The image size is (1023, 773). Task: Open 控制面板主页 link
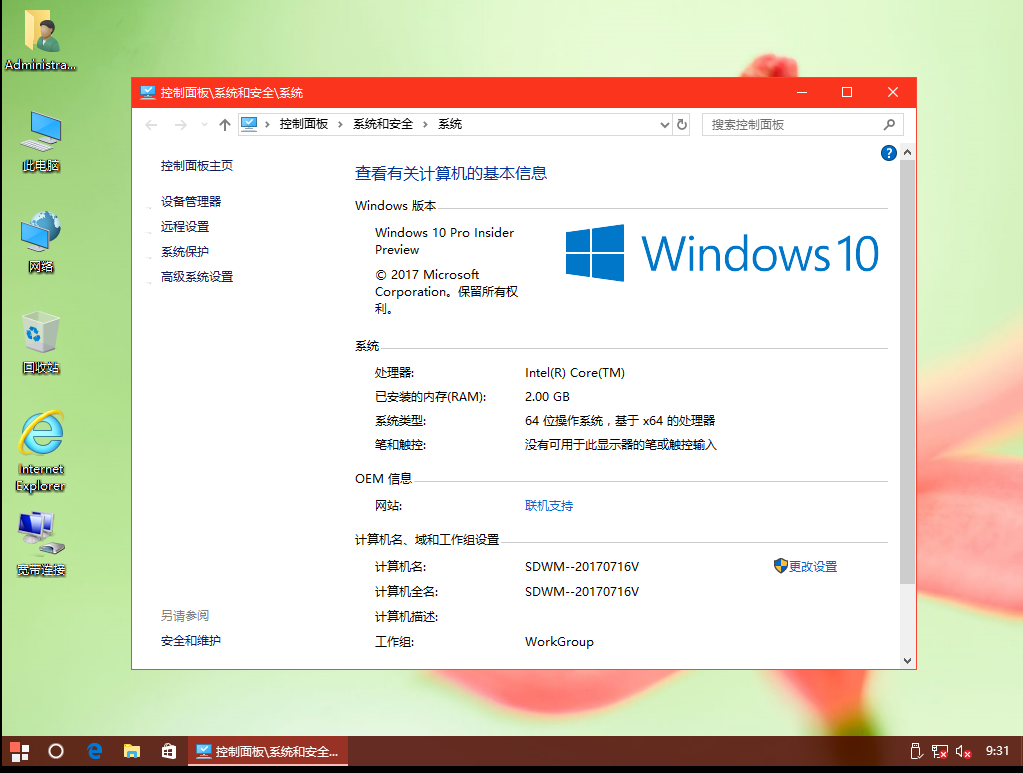tap(197, 166)
